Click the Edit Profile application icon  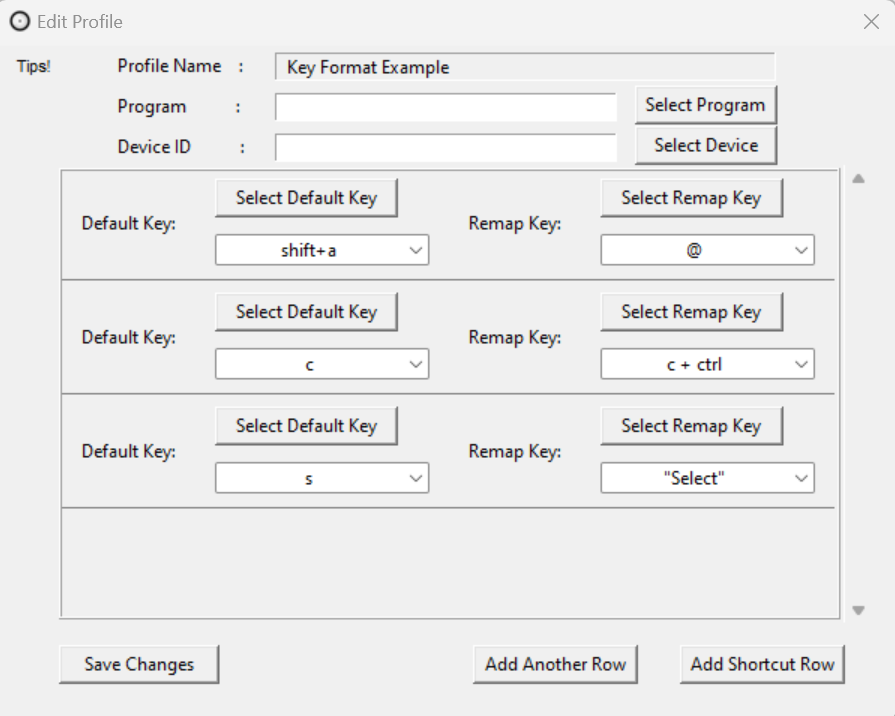click(x=19, y=21)
